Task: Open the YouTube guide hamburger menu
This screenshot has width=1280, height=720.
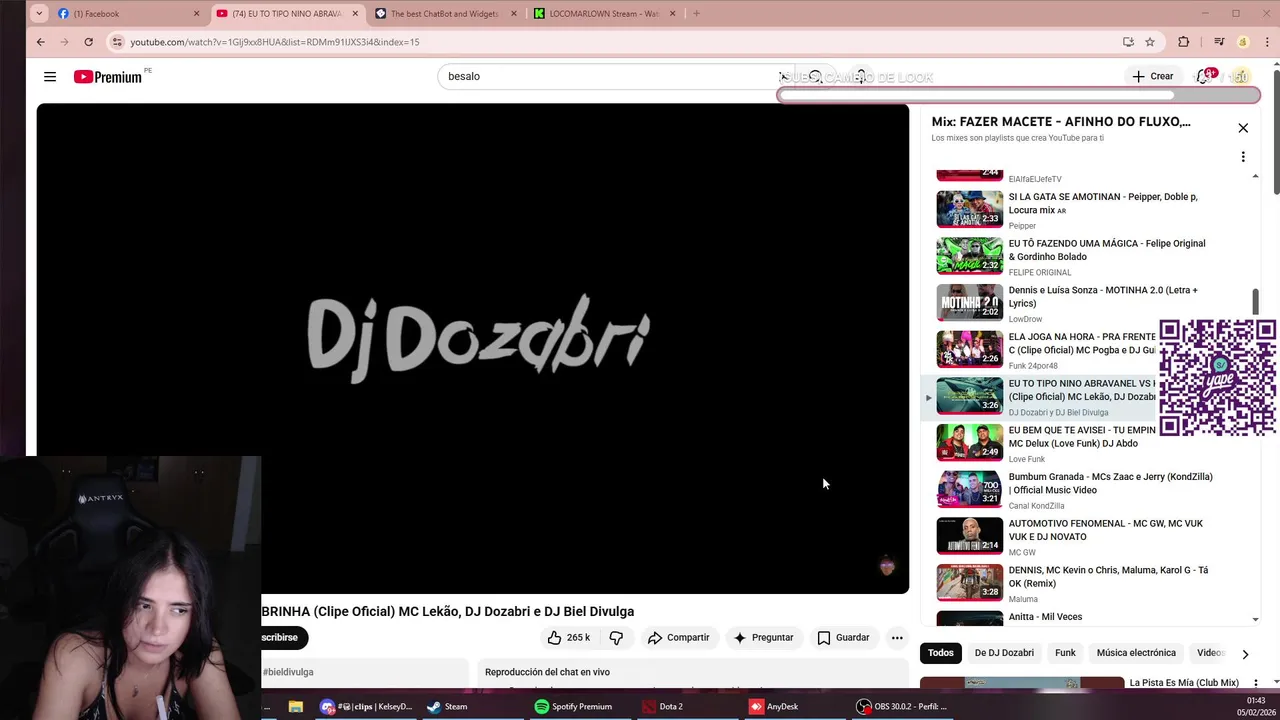Action: coord(50,77)
